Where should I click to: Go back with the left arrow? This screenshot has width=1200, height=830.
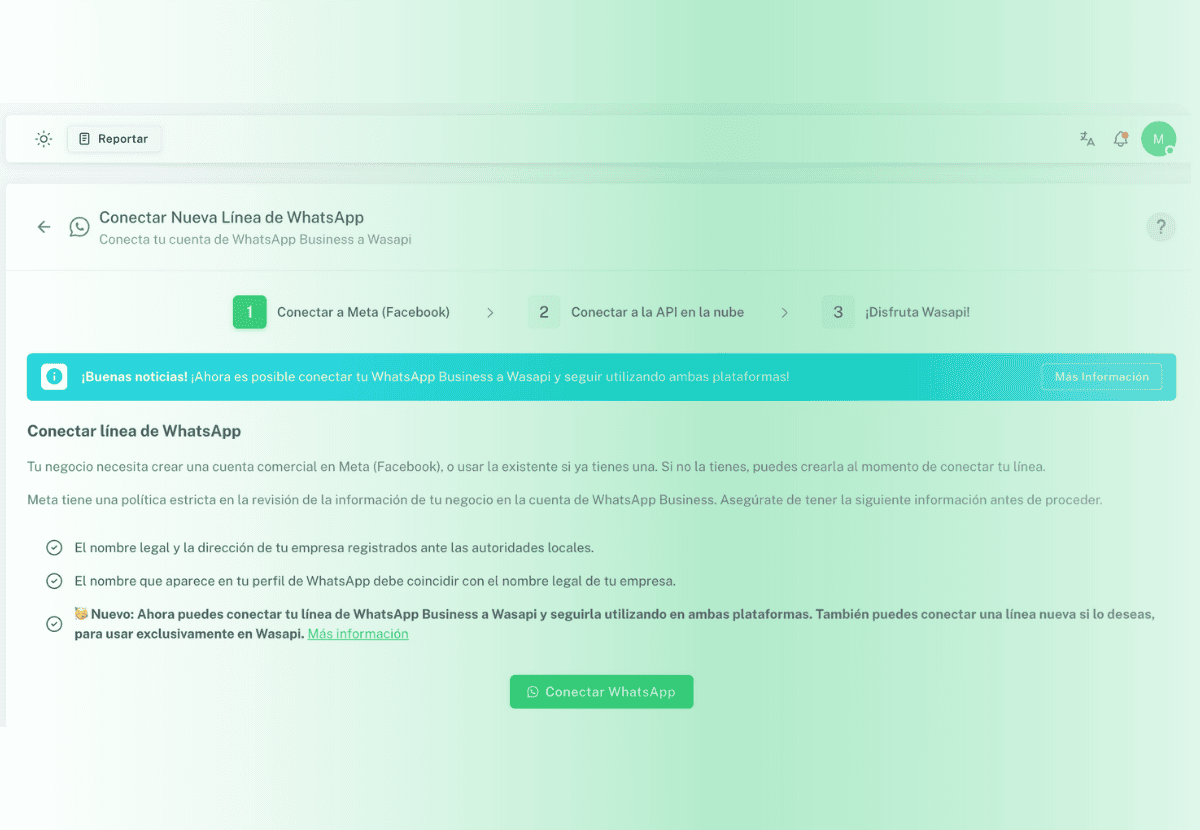coord(44,227)
